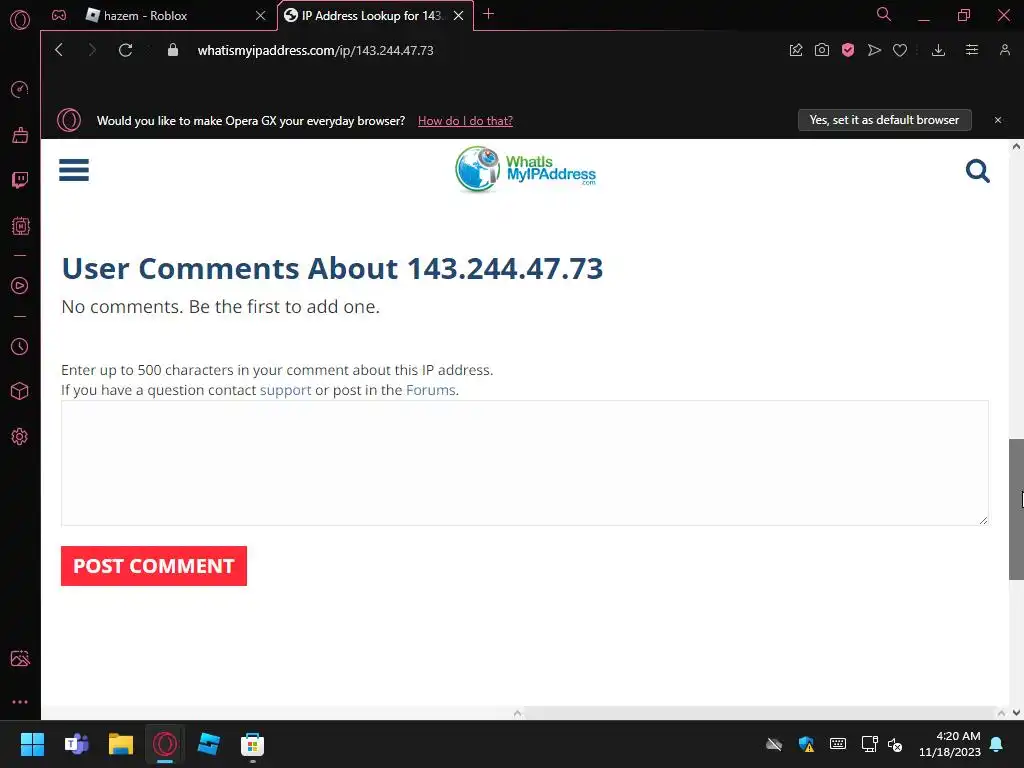Click the 'User Comments About 143.244.47.73' heading

click(332, 268)
